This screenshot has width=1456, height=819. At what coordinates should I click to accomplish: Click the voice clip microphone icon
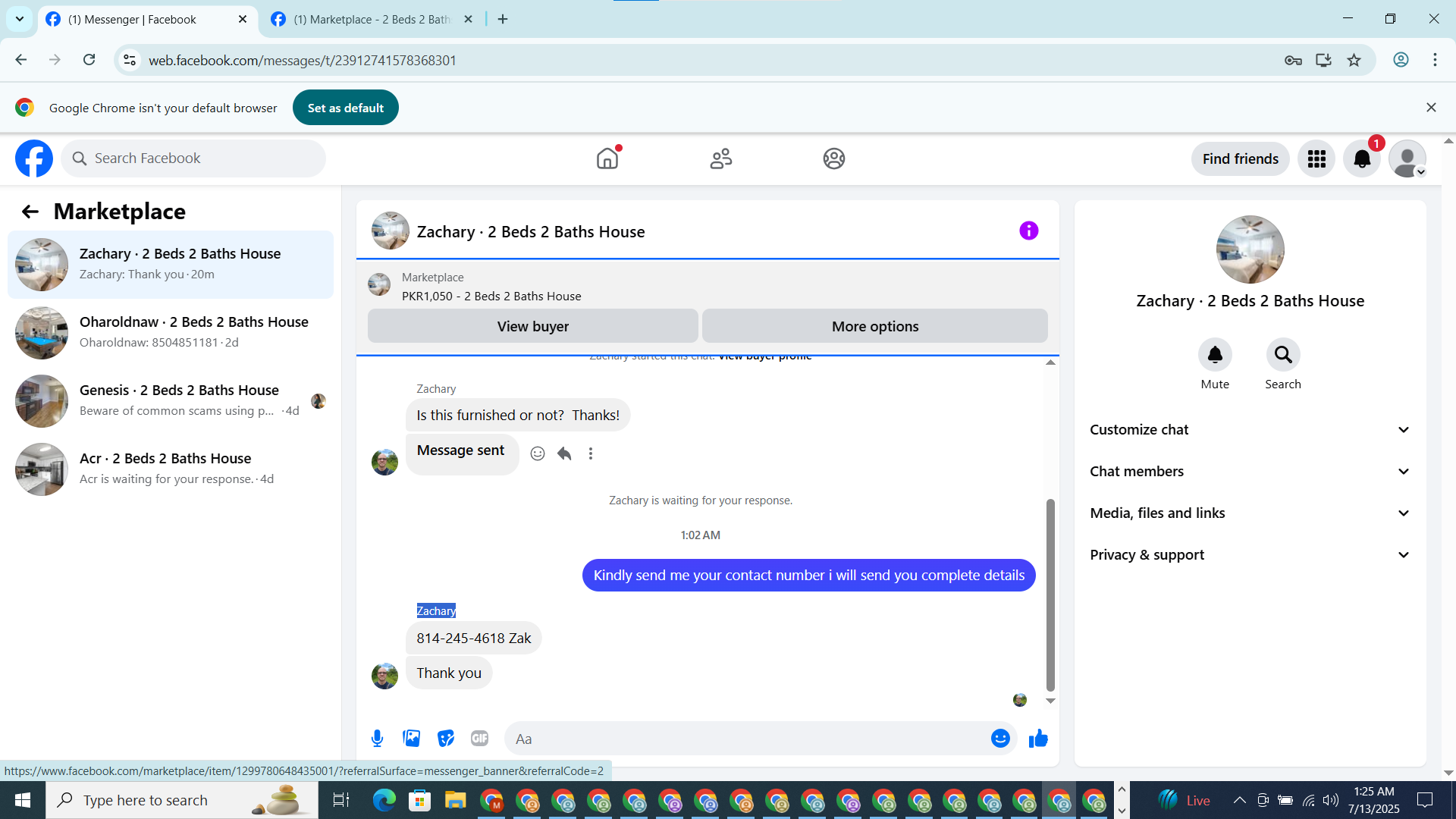tap(377, 739)
